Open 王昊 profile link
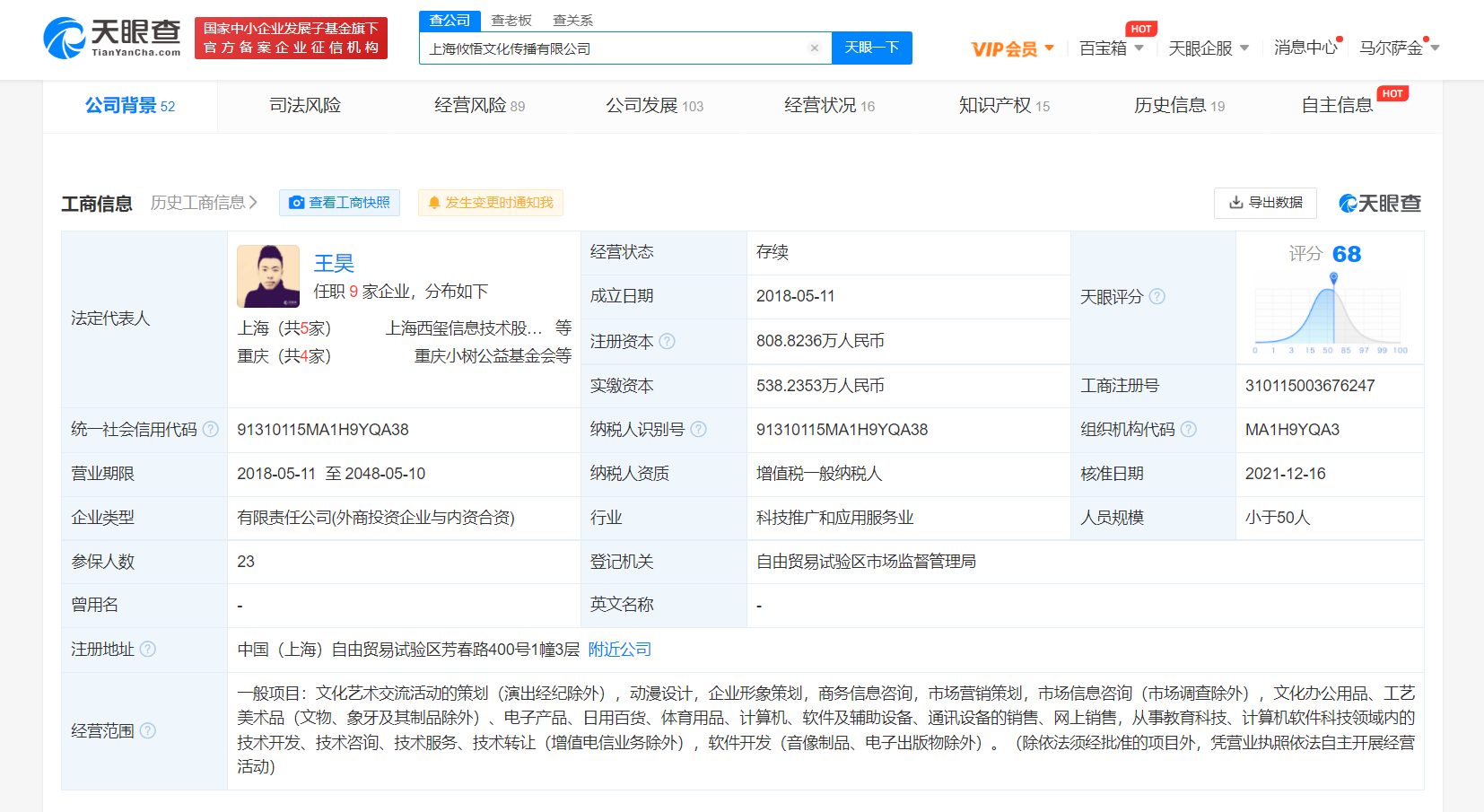 pos(334,264)
